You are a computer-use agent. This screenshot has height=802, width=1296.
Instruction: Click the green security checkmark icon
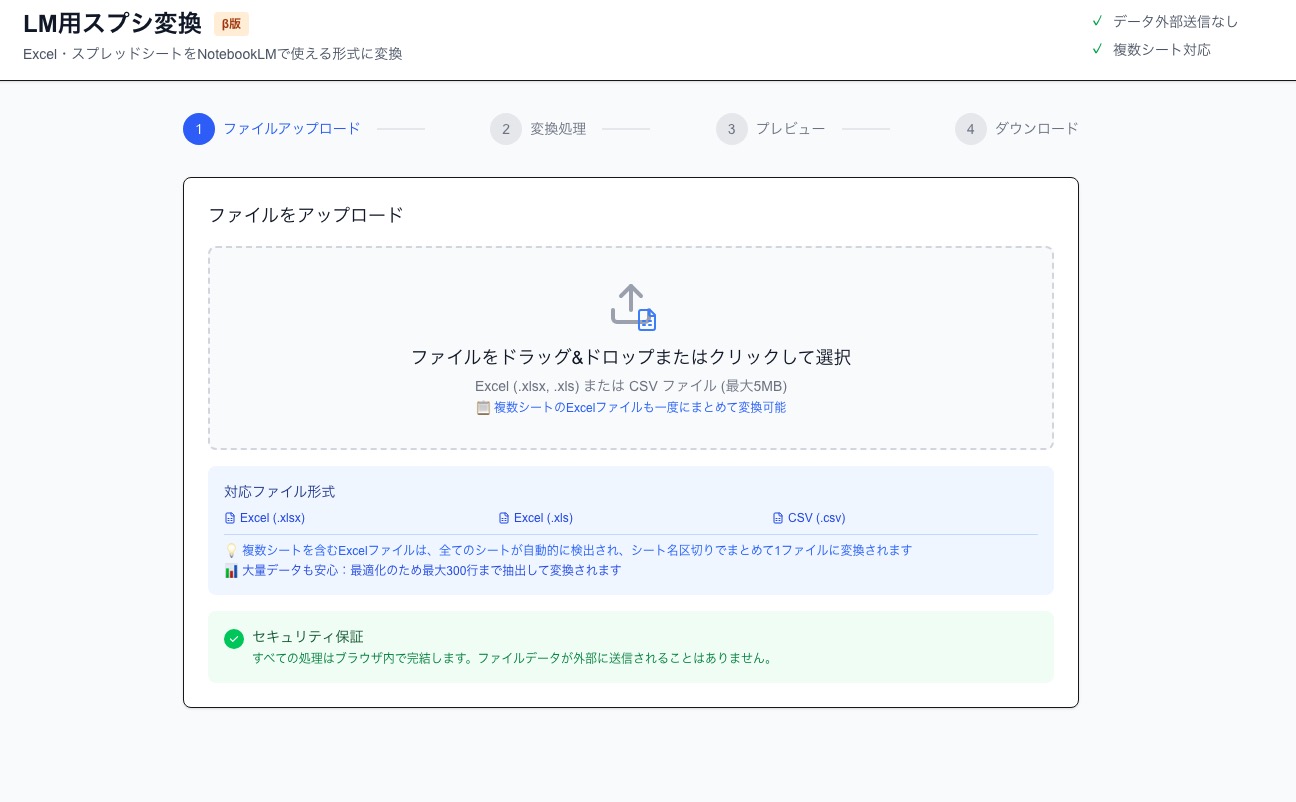[x=234, y=639]
